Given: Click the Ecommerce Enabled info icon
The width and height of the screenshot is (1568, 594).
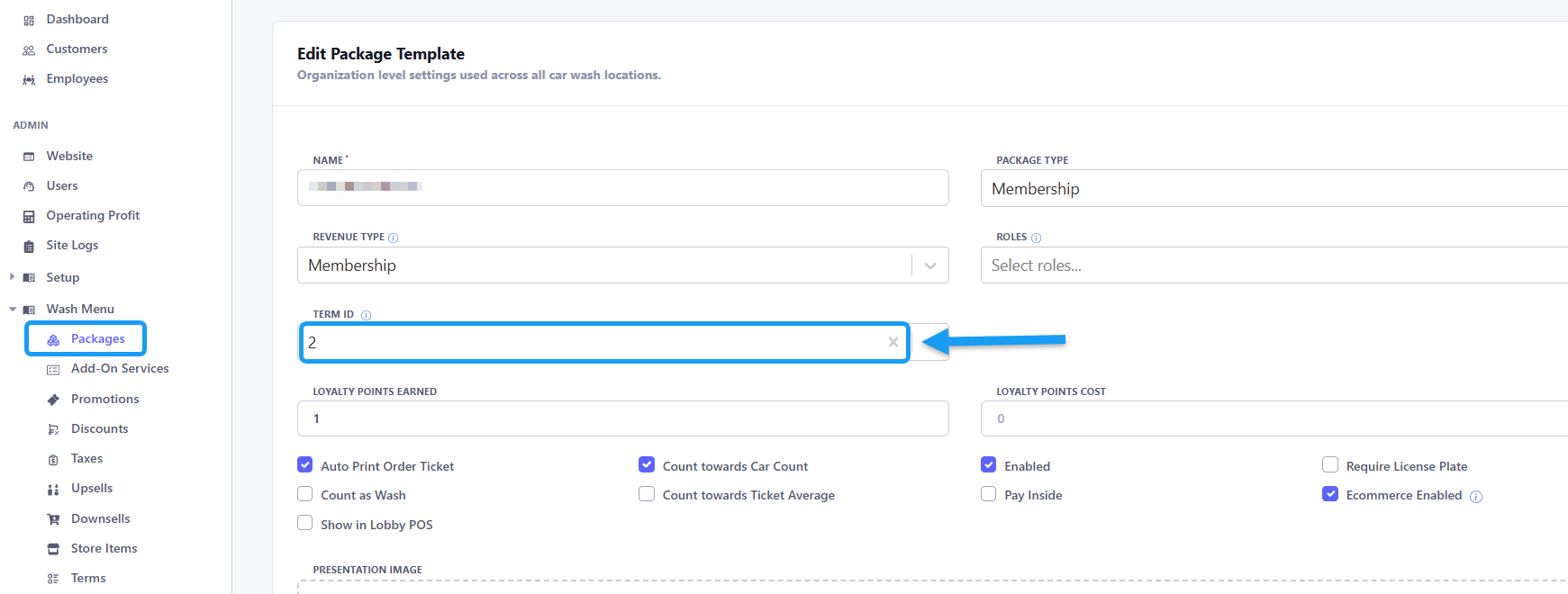Looking at the screenshot, I should (x=1476, y=496).
